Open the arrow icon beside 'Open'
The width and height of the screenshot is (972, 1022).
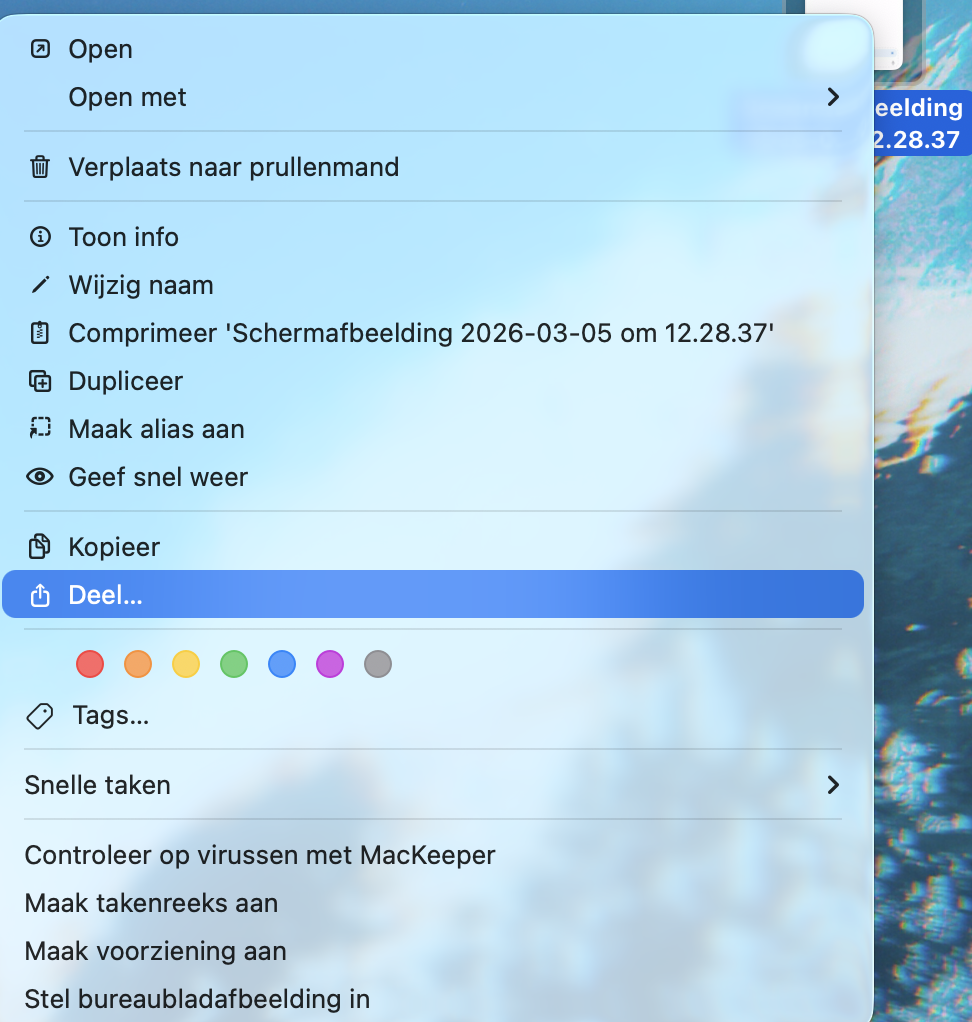[40, 48]
